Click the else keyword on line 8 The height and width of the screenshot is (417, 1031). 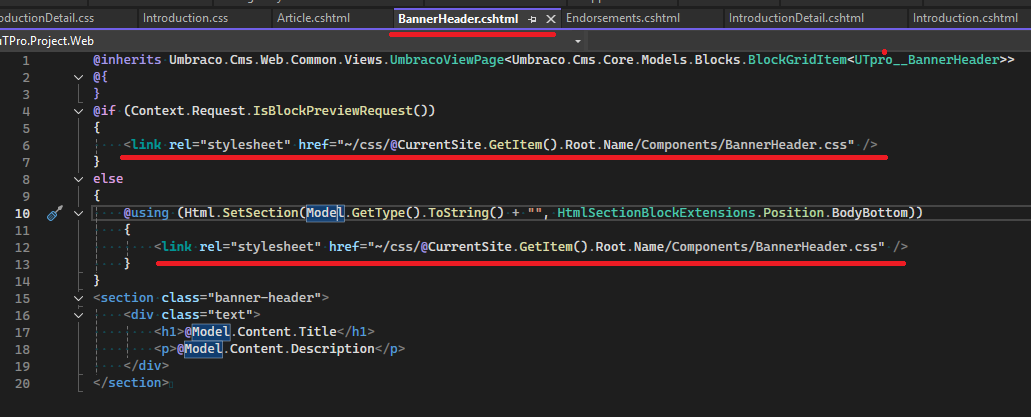click(x=108, y=179)
